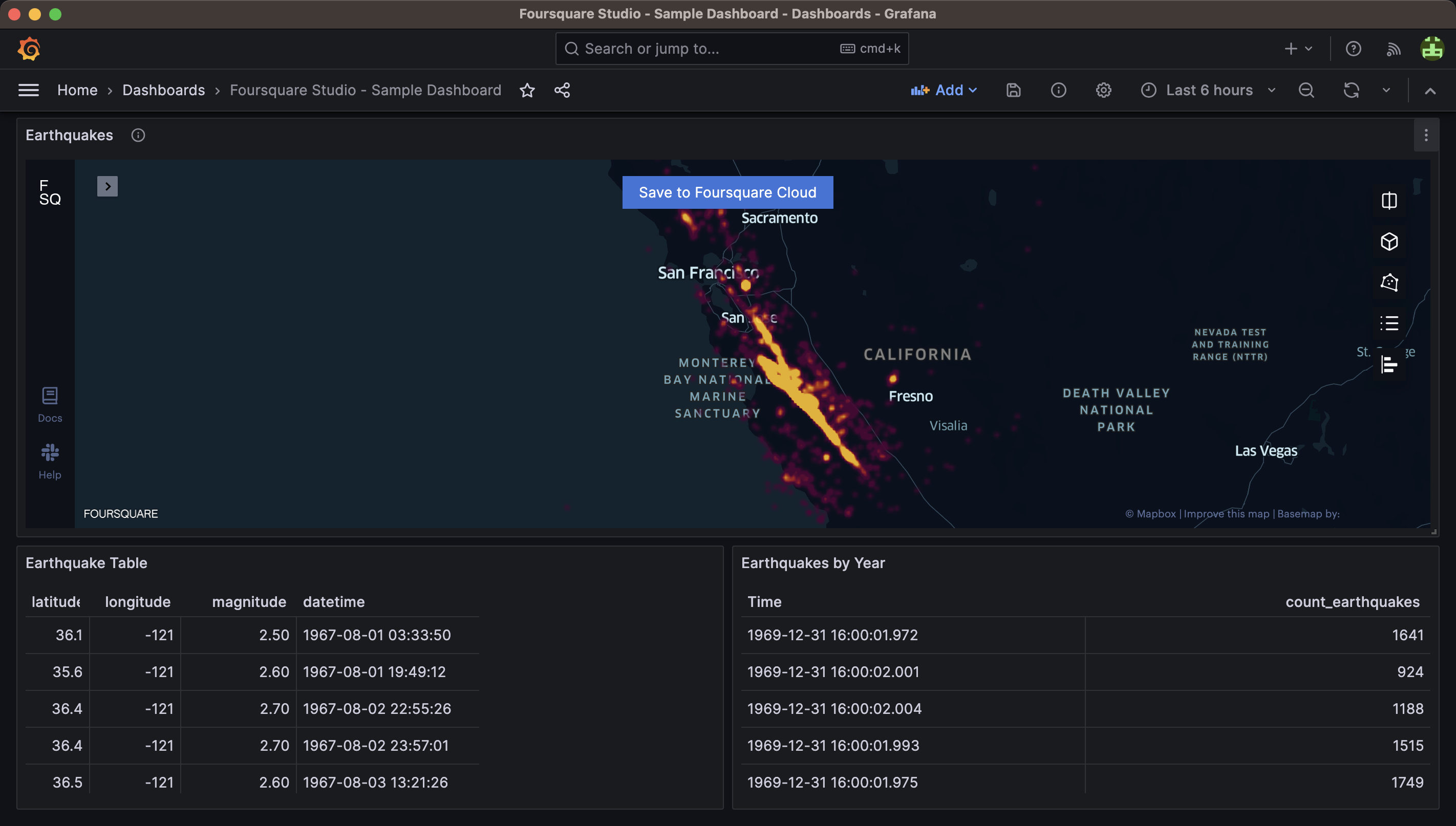Open the plus new item dropdown

tap(1298, 49)
